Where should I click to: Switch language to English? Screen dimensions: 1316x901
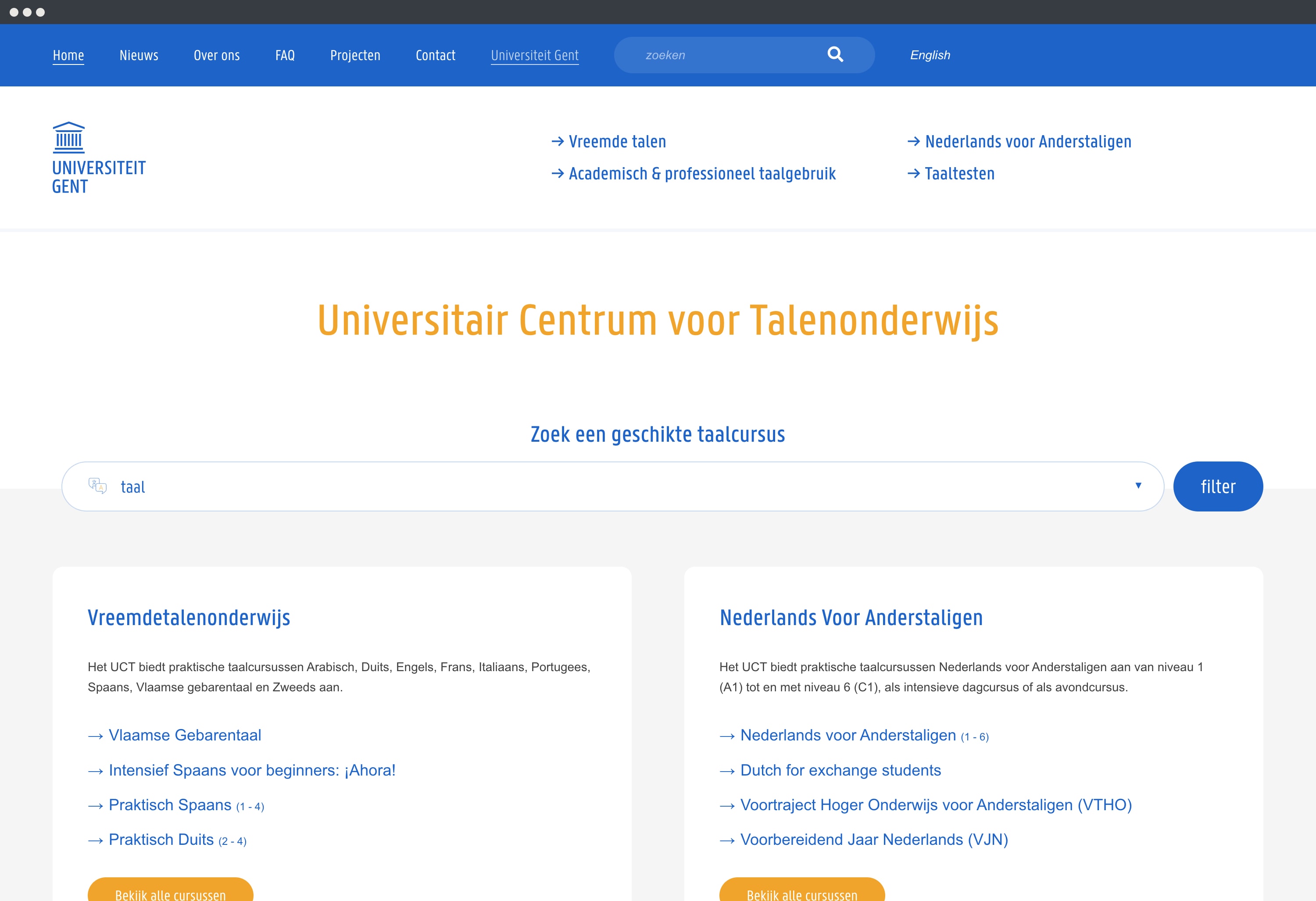[x=930, y=56]
